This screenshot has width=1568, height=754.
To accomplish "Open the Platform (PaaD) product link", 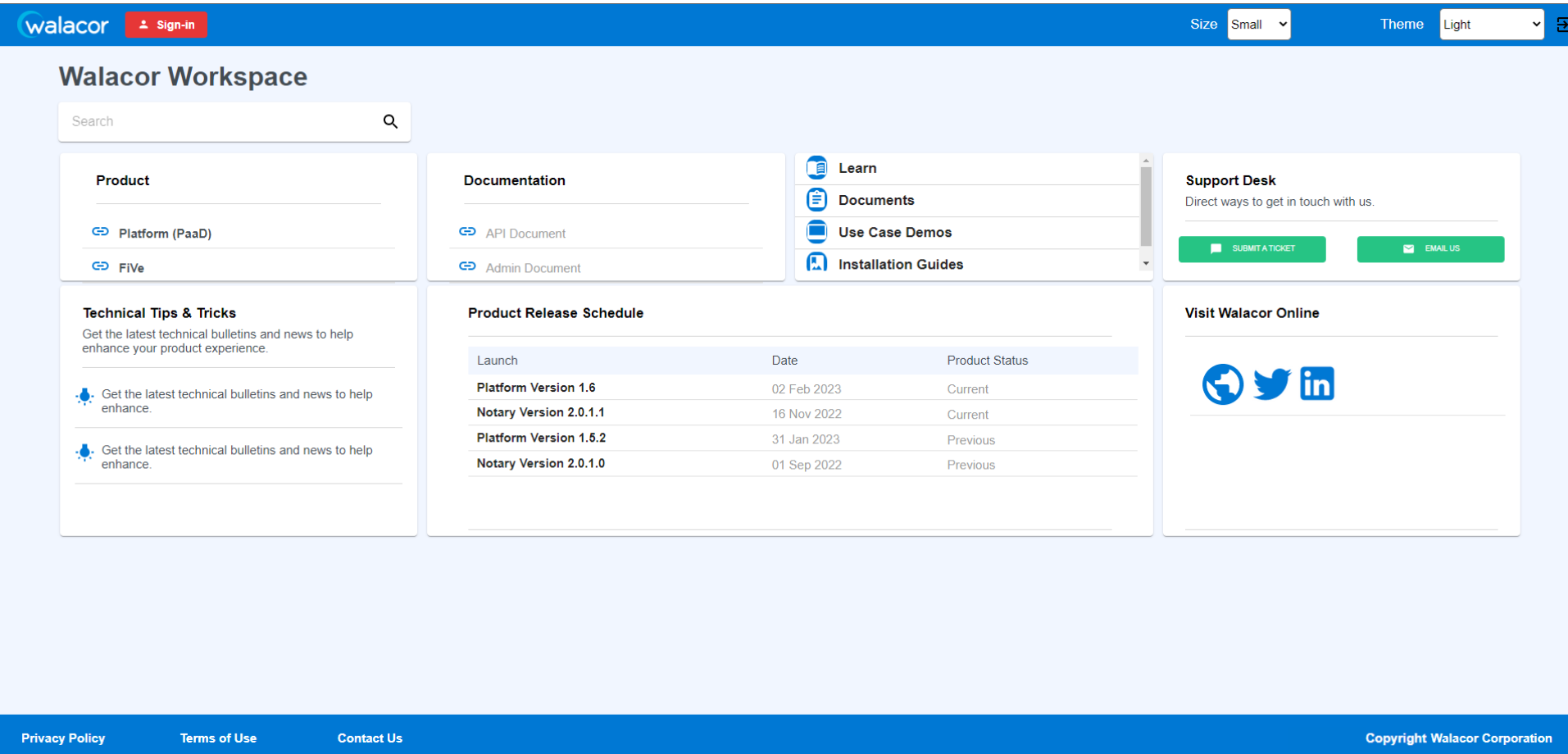I will (165, 234).
